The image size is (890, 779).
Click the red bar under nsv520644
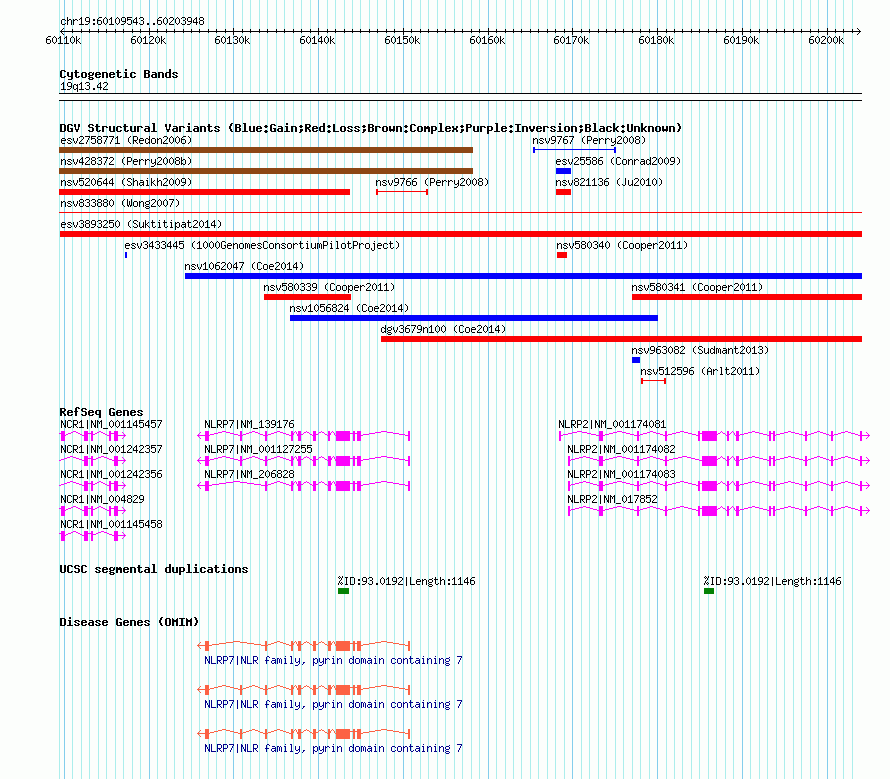tap(204, 192)
